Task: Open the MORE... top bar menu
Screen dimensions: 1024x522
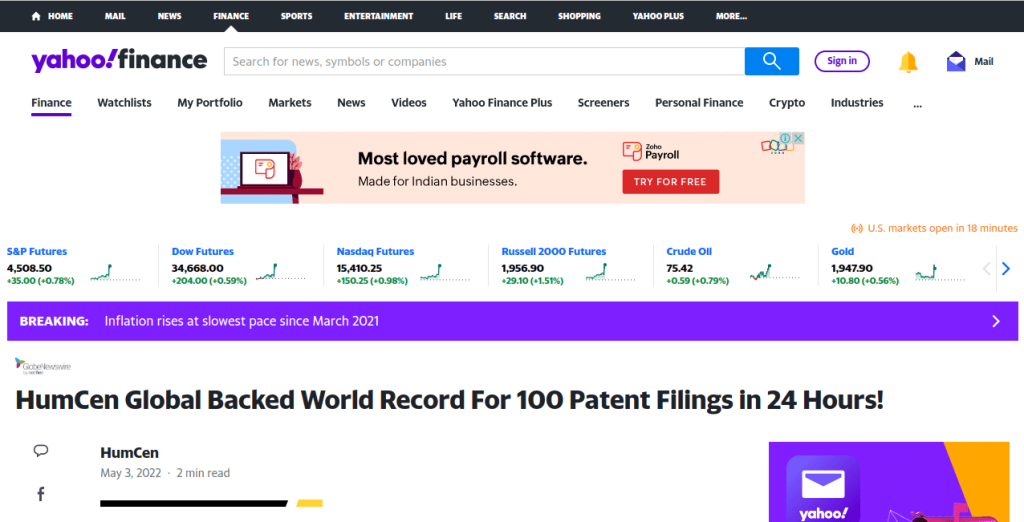Action: pos(731,16)
